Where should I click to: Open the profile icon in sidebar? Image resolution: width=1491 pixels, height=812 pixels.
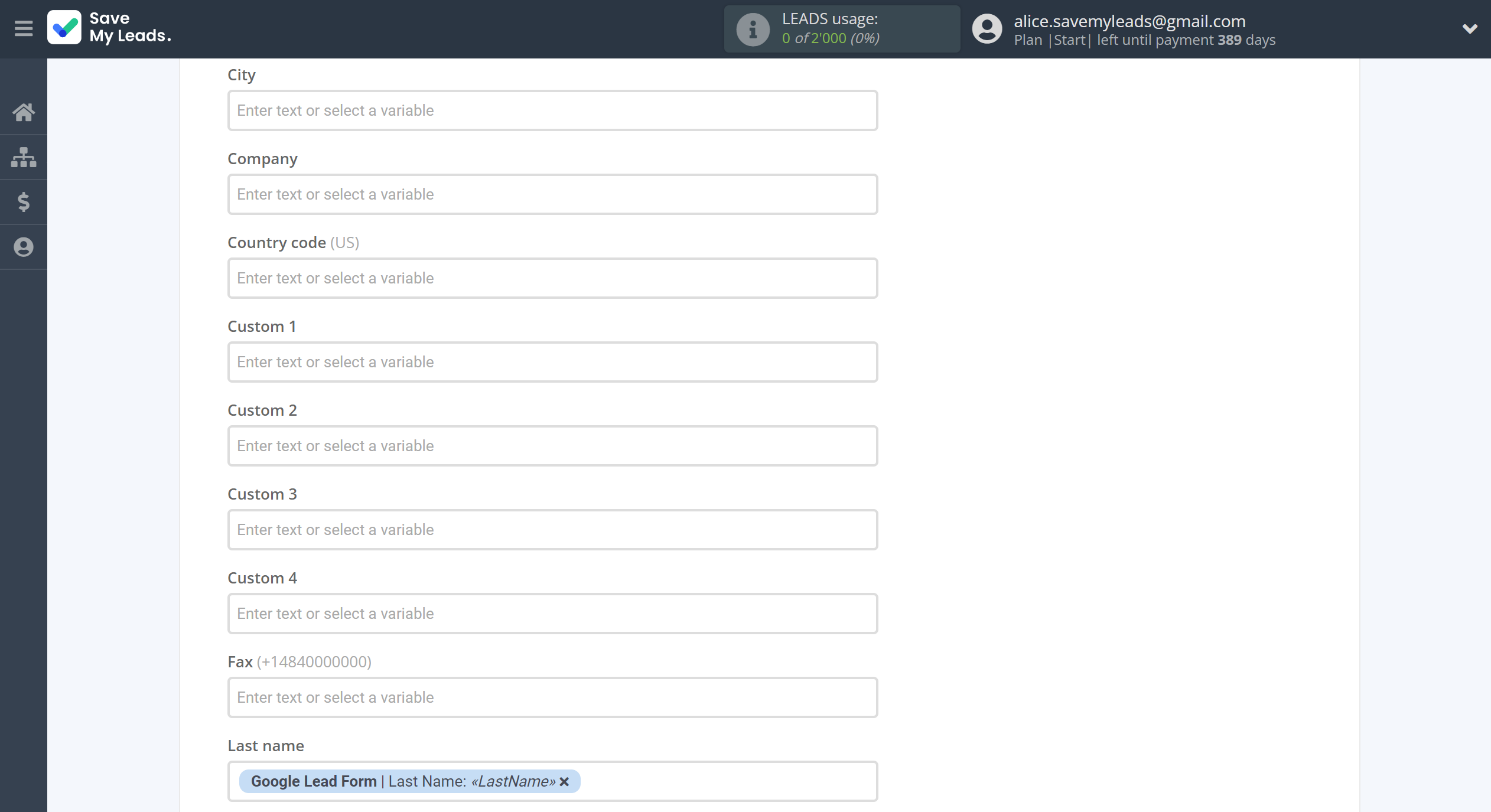pos(24,247)
